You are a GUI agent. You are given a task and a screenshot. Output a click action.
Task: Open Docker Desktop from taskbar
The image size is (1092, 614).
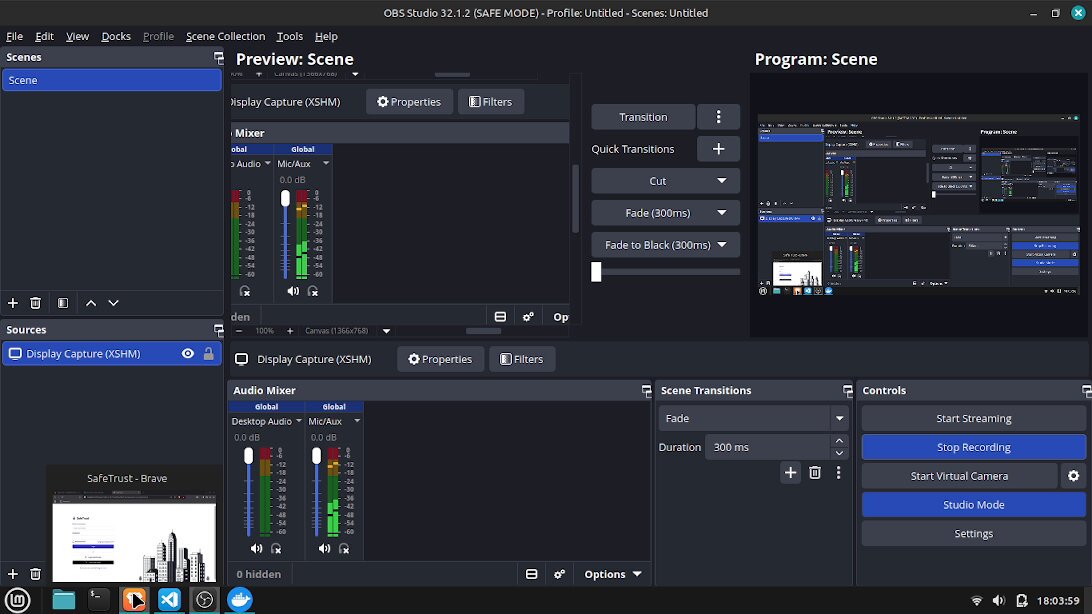pyautogui.click(x=240, y=599)
